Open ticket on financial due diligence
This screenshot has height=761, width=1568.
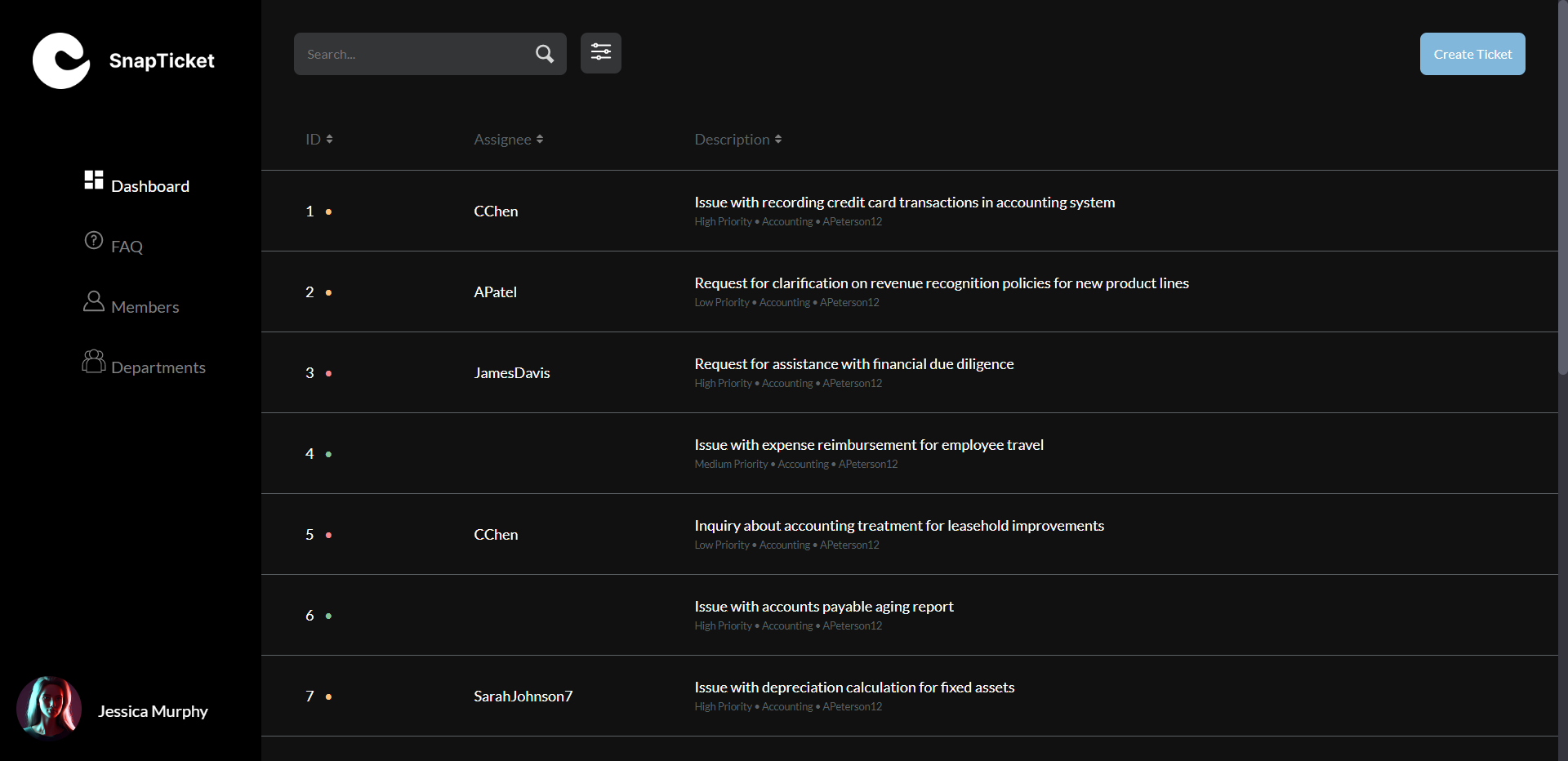(854, 364)
